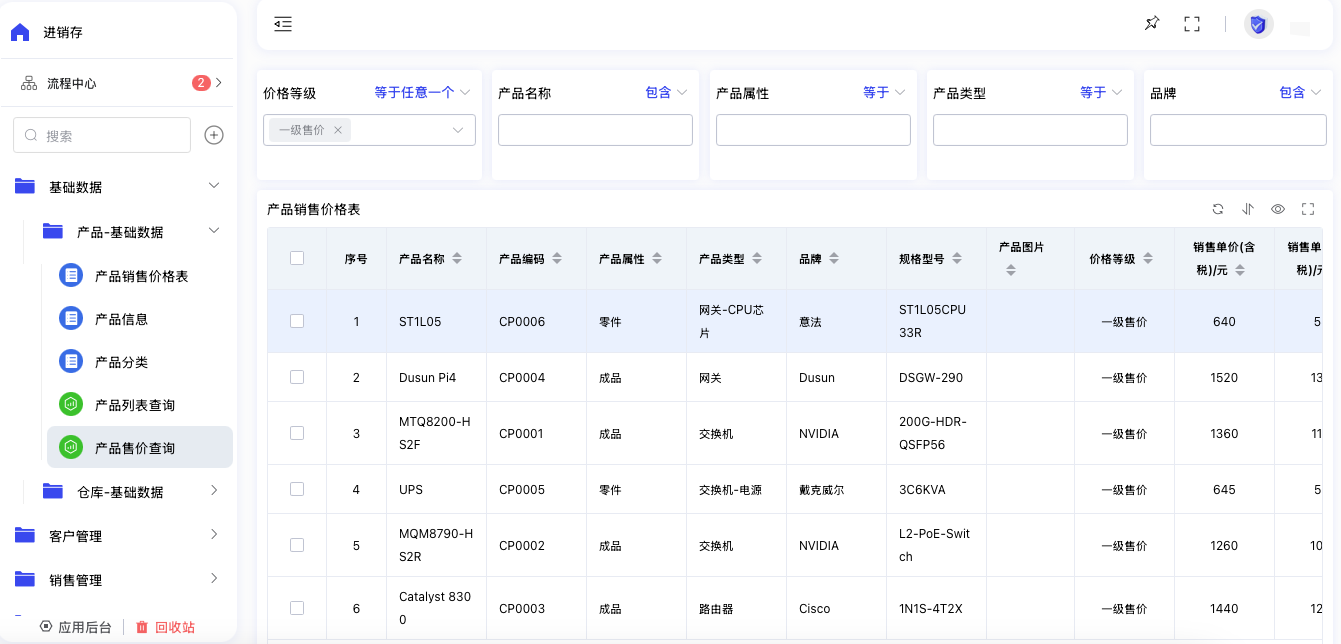Check the Catalyst 8300 row checkbox
This screenshot has height=644, width=1341.
click(297, 608)
